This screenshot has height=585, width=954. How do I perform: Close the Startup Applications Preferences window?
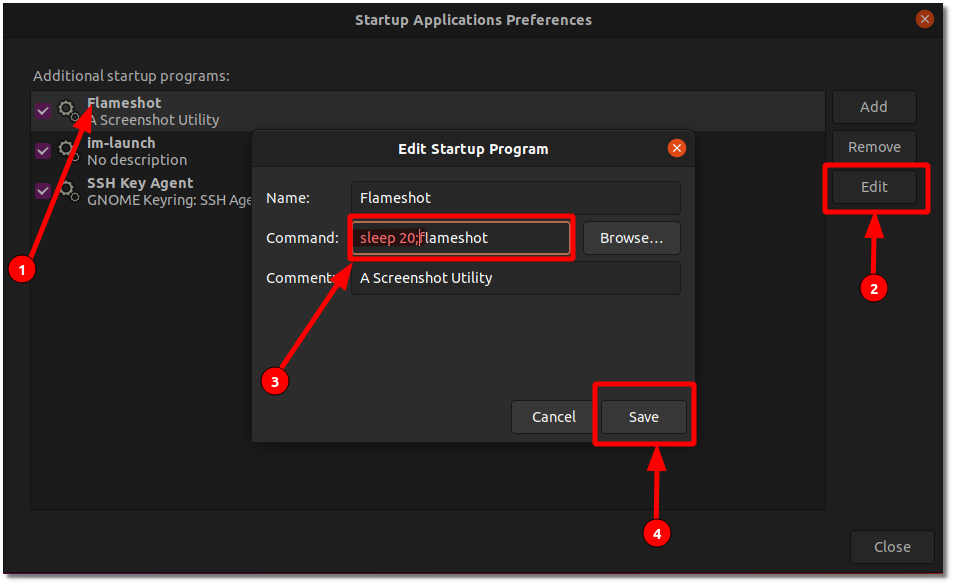(925, 19)
